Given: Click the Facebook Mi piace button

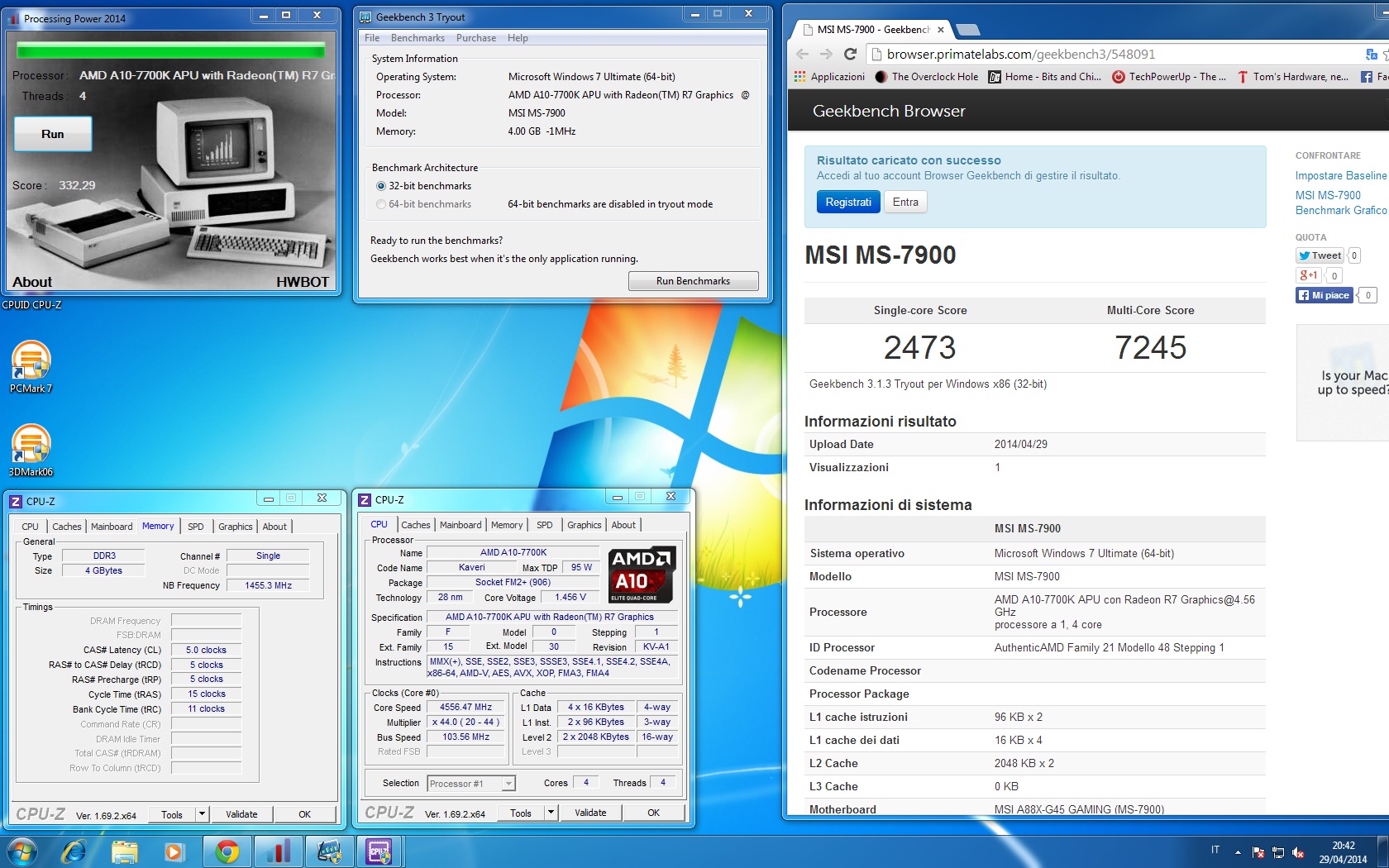Looking at the screenshot, I should [1324, 295].
